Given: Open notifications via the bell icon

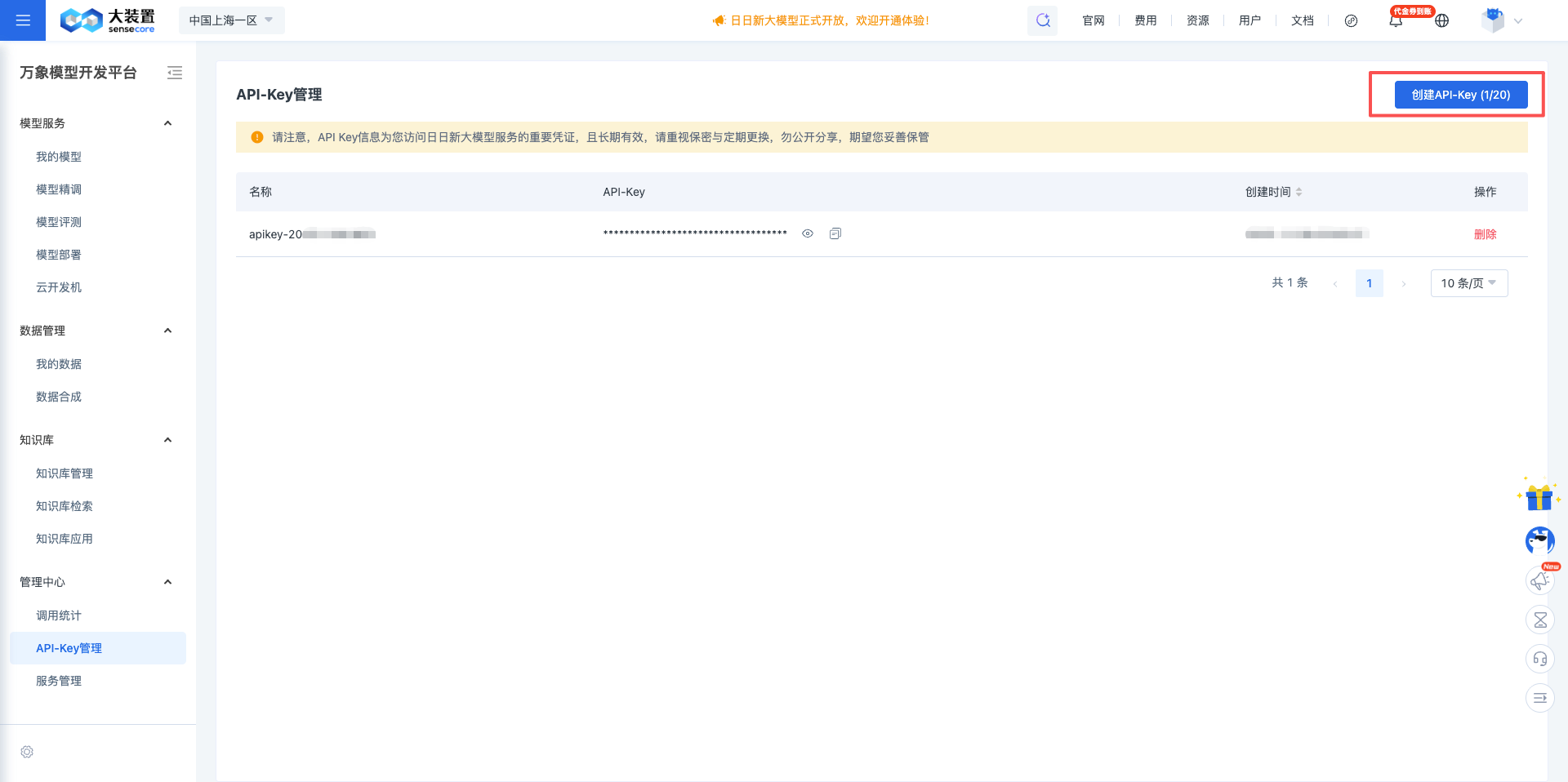Looking at the screenshot, I should click(1396, 21).
